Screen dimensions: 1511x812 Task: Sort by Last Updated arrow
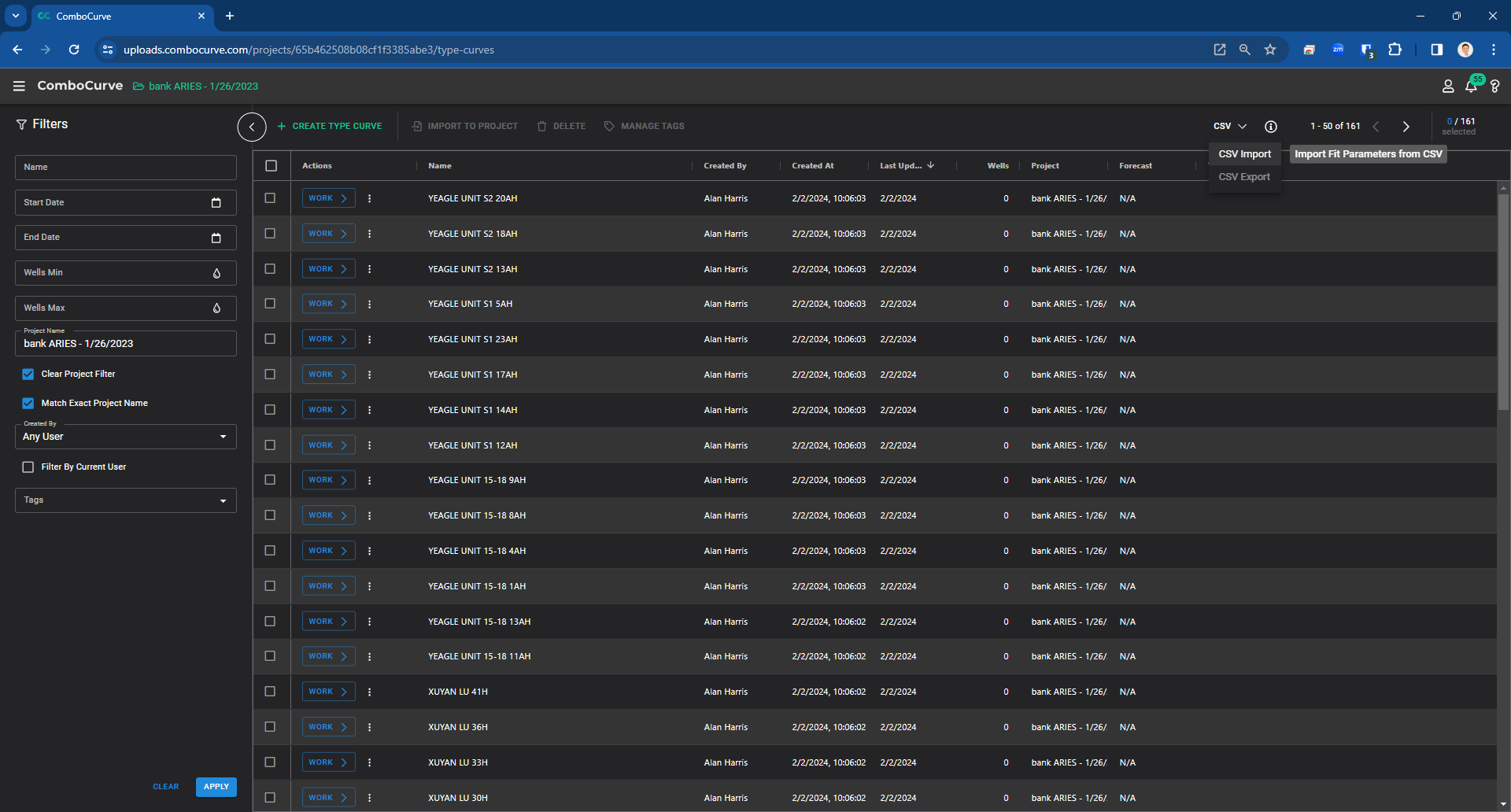tap(931, 165)
